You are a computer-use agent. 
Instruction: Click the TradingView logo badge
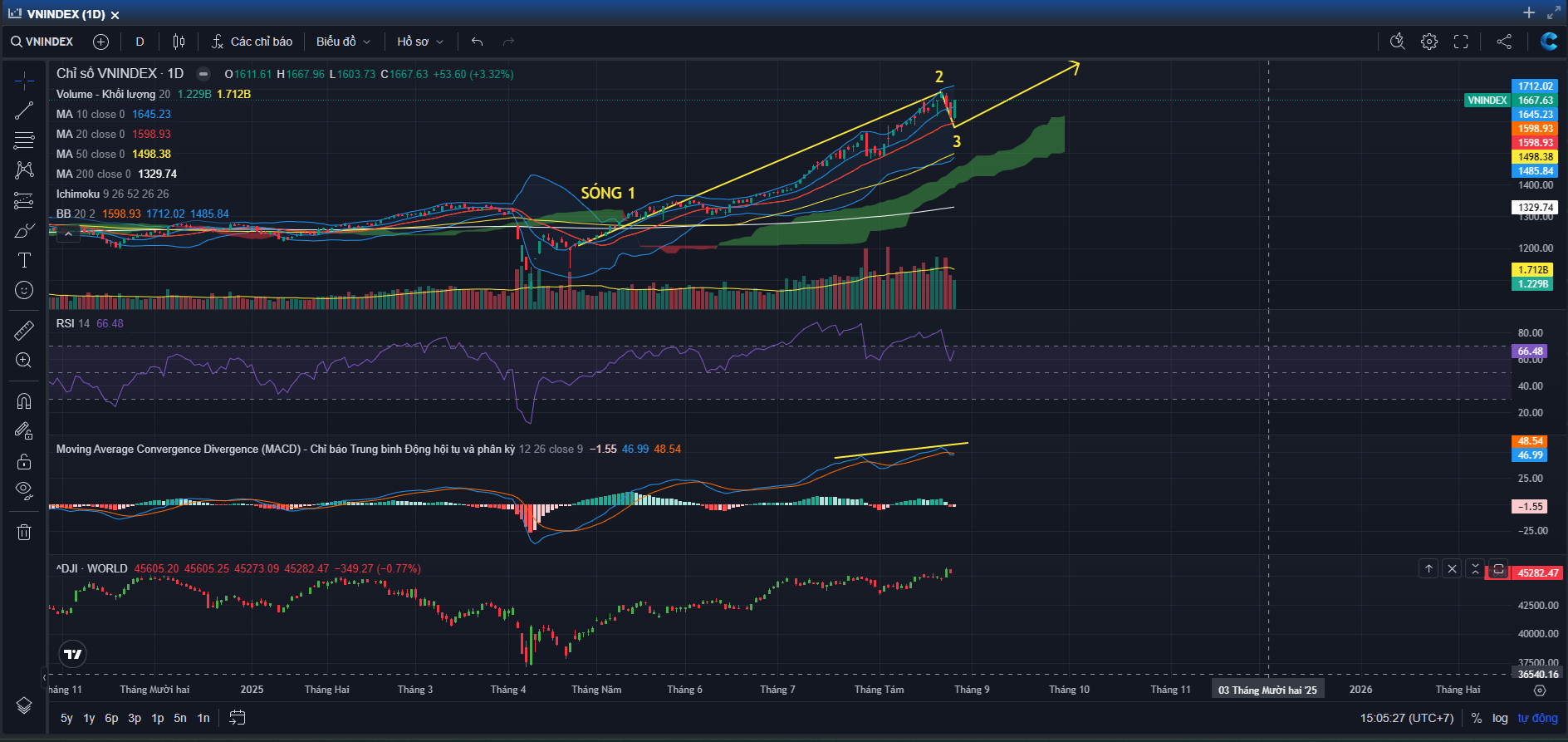click(x=73, y=654)
